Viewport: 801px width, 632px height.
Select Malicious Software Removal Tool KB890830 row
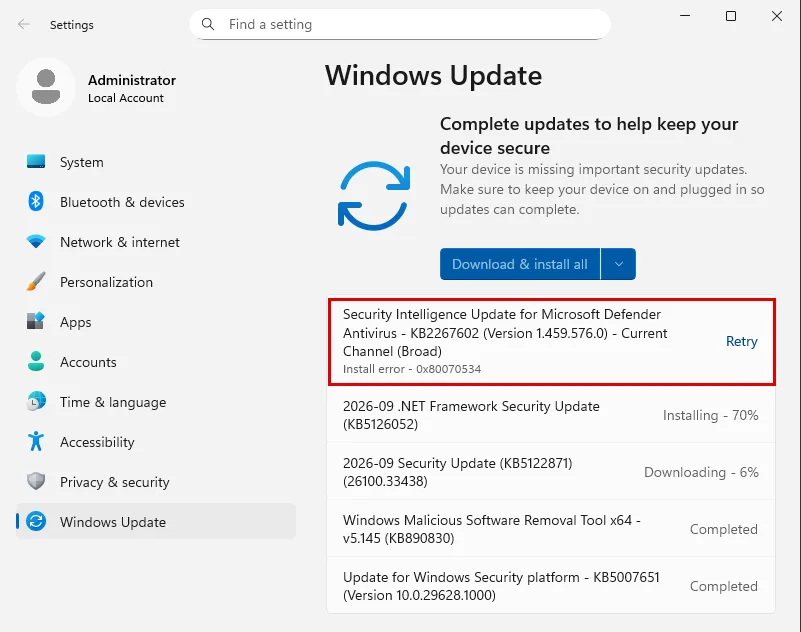[552, 529]
